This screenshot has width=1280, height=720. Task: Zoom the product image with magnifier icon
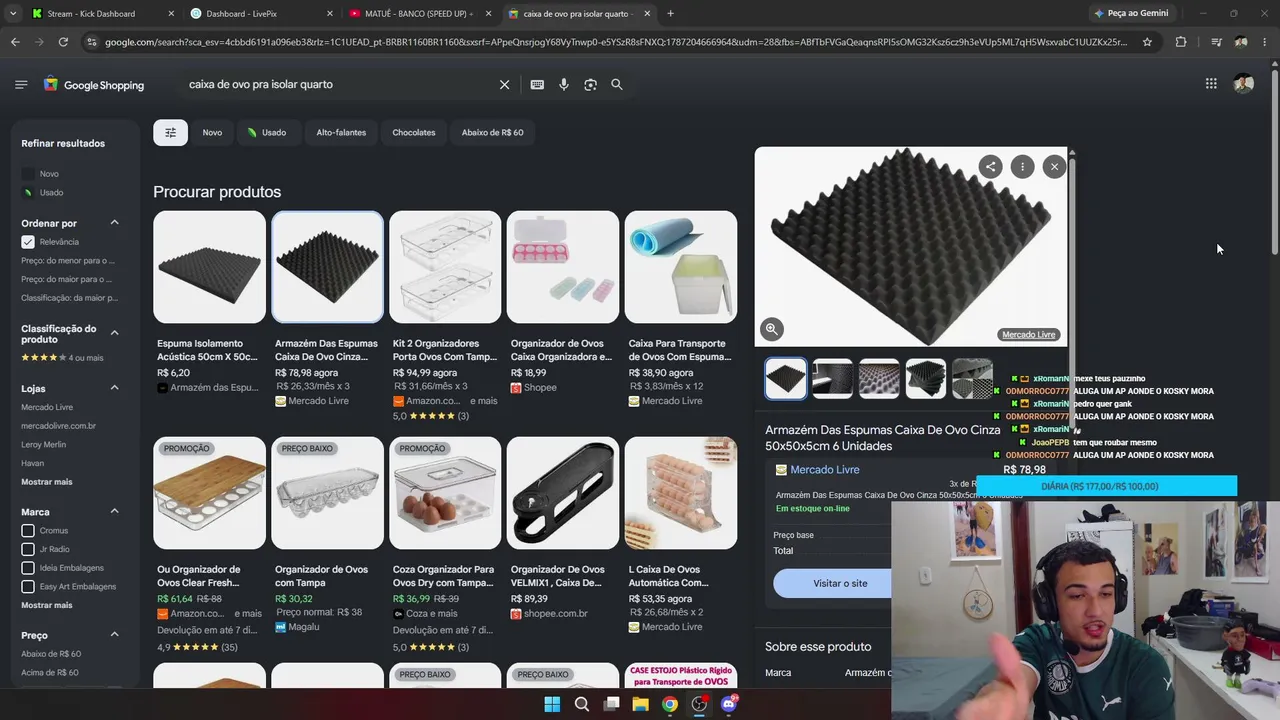(772, 328)
